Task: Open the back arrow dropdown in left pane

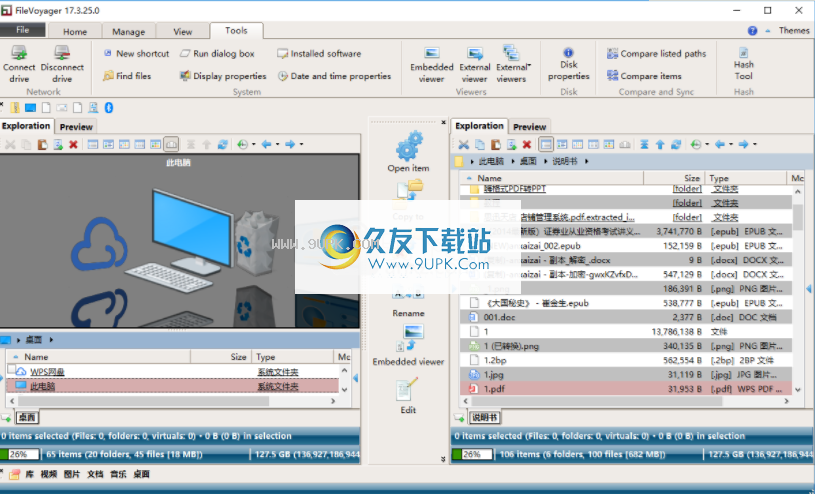Action: click(277, 144)
